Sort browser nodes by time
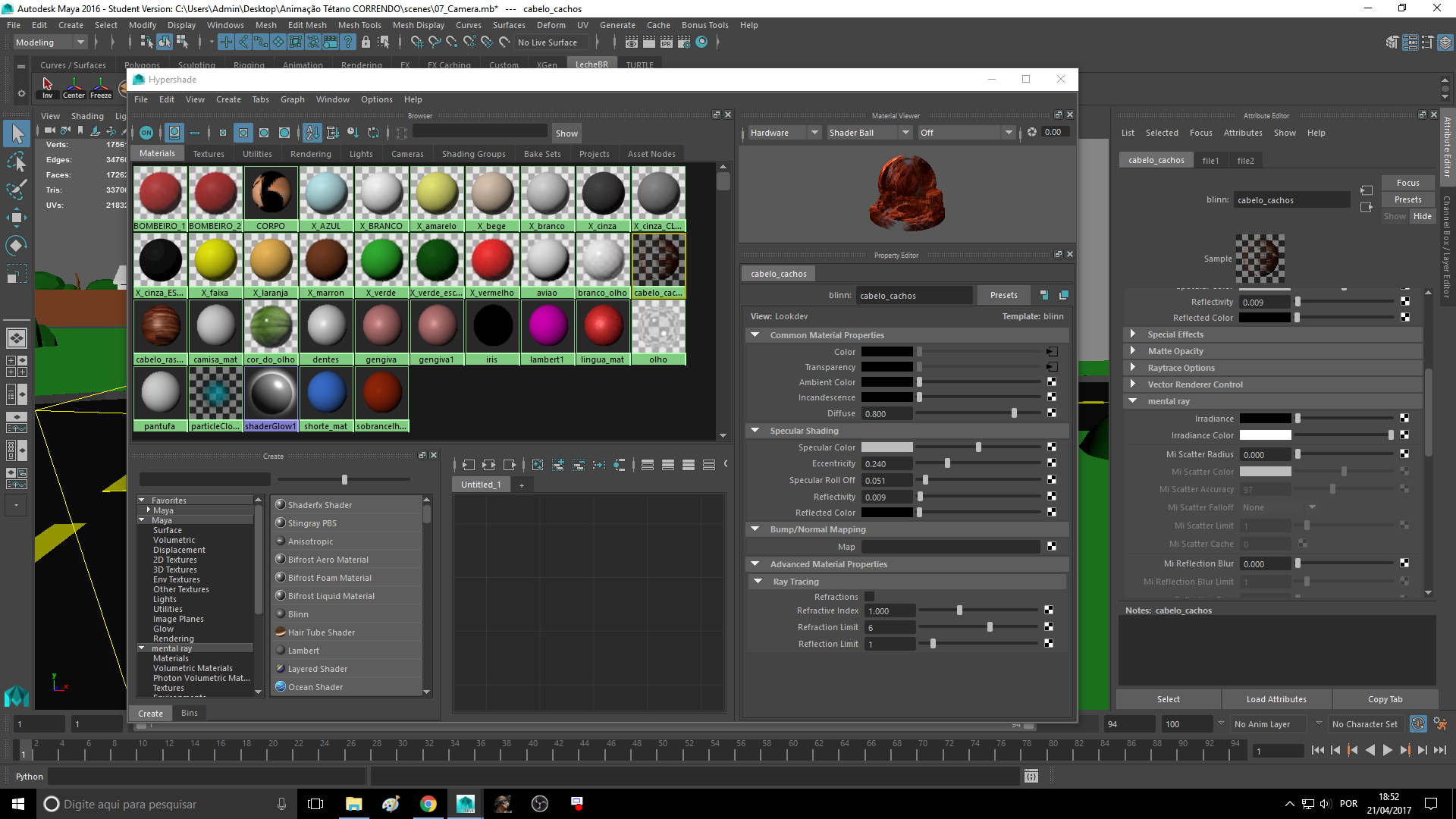 (353, 133)
